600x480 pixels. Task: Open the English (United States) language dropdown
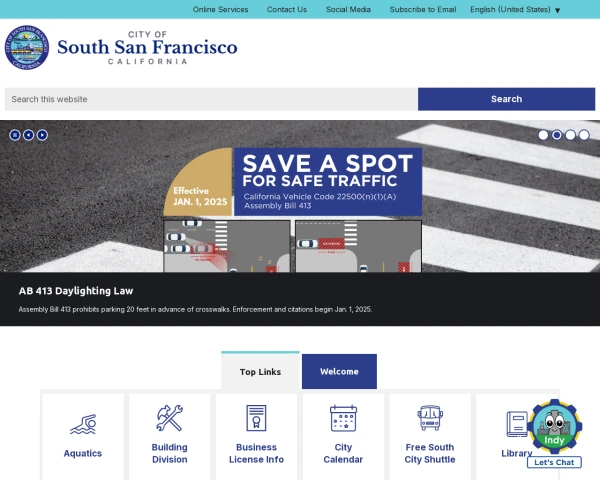point(515,10)
